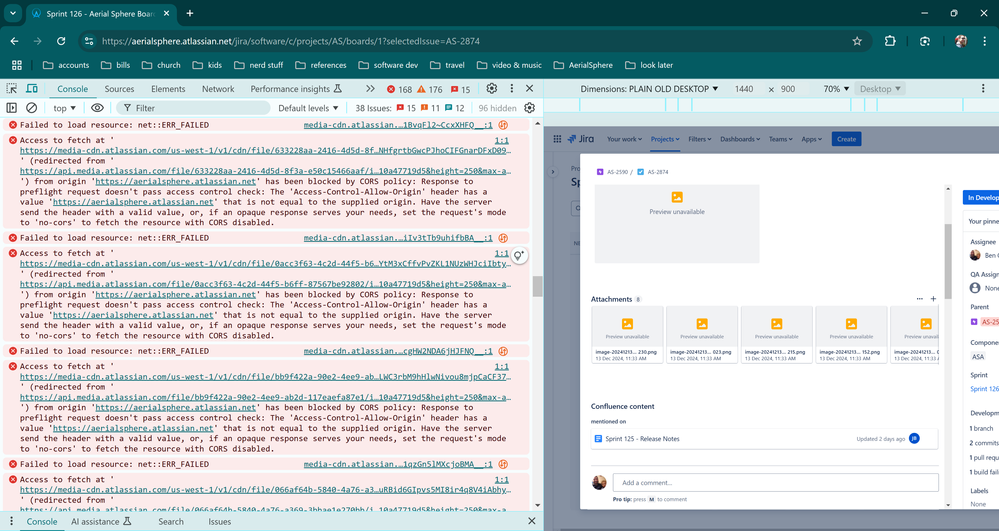Open the 70% zoom dropdown

(836, 89)
